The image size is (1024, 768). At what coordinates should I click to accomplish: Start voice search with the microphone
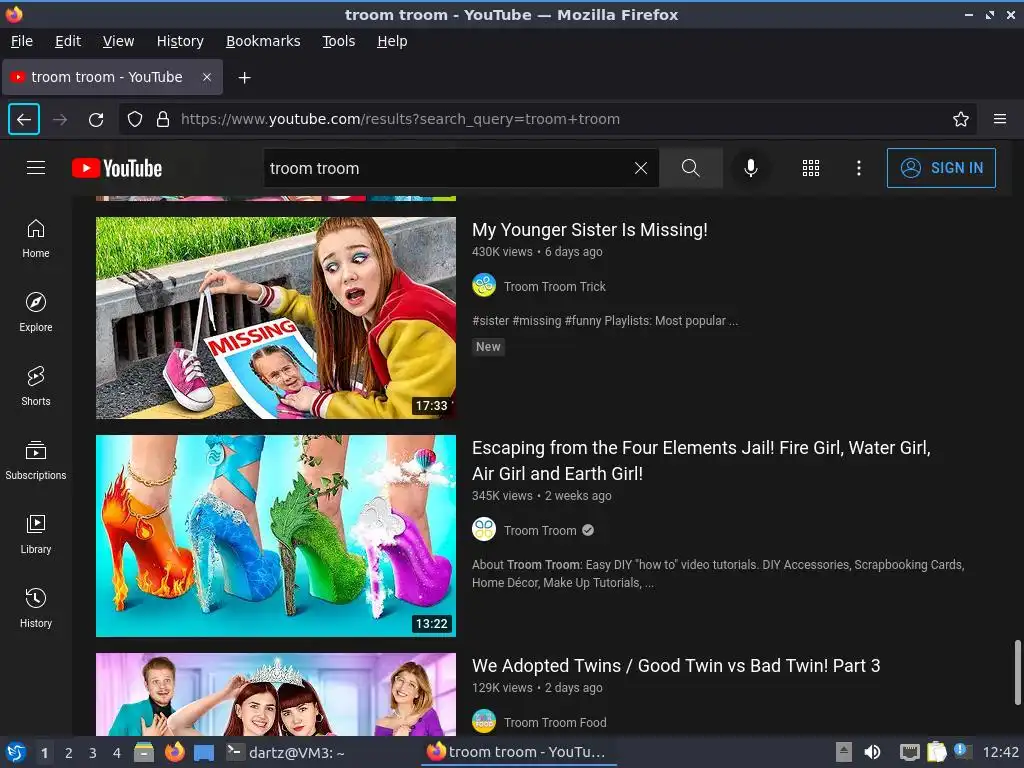(751, 168)
